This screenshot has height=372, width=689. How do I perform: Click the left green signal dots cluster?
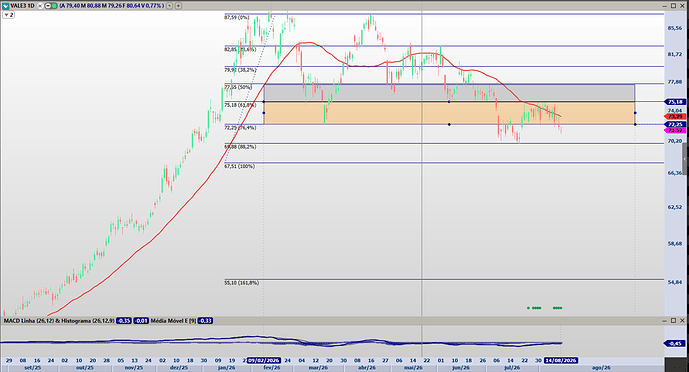pyautogui.click(x=534, y=308)
